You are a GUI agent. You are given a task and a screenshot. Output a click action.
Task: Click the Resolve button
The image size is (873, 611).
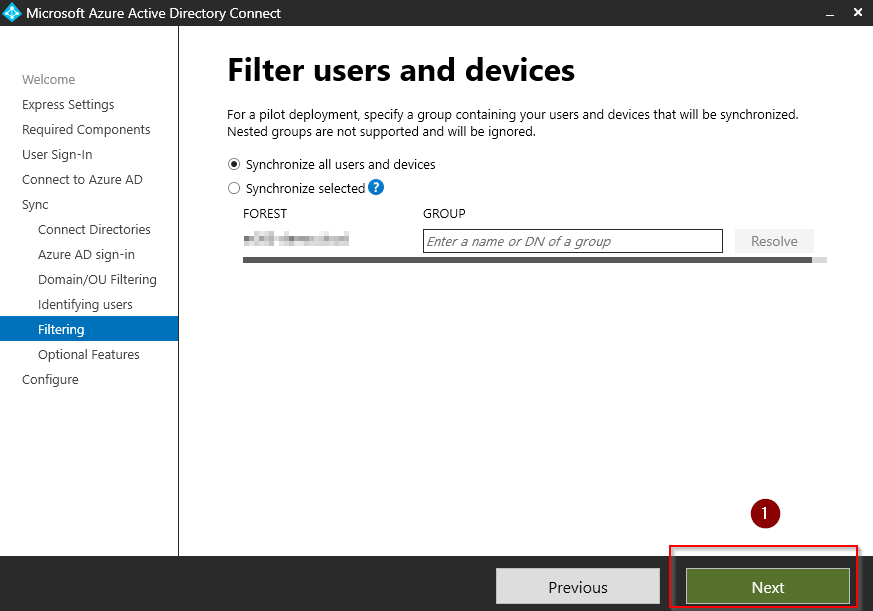[x=774, y=241]
